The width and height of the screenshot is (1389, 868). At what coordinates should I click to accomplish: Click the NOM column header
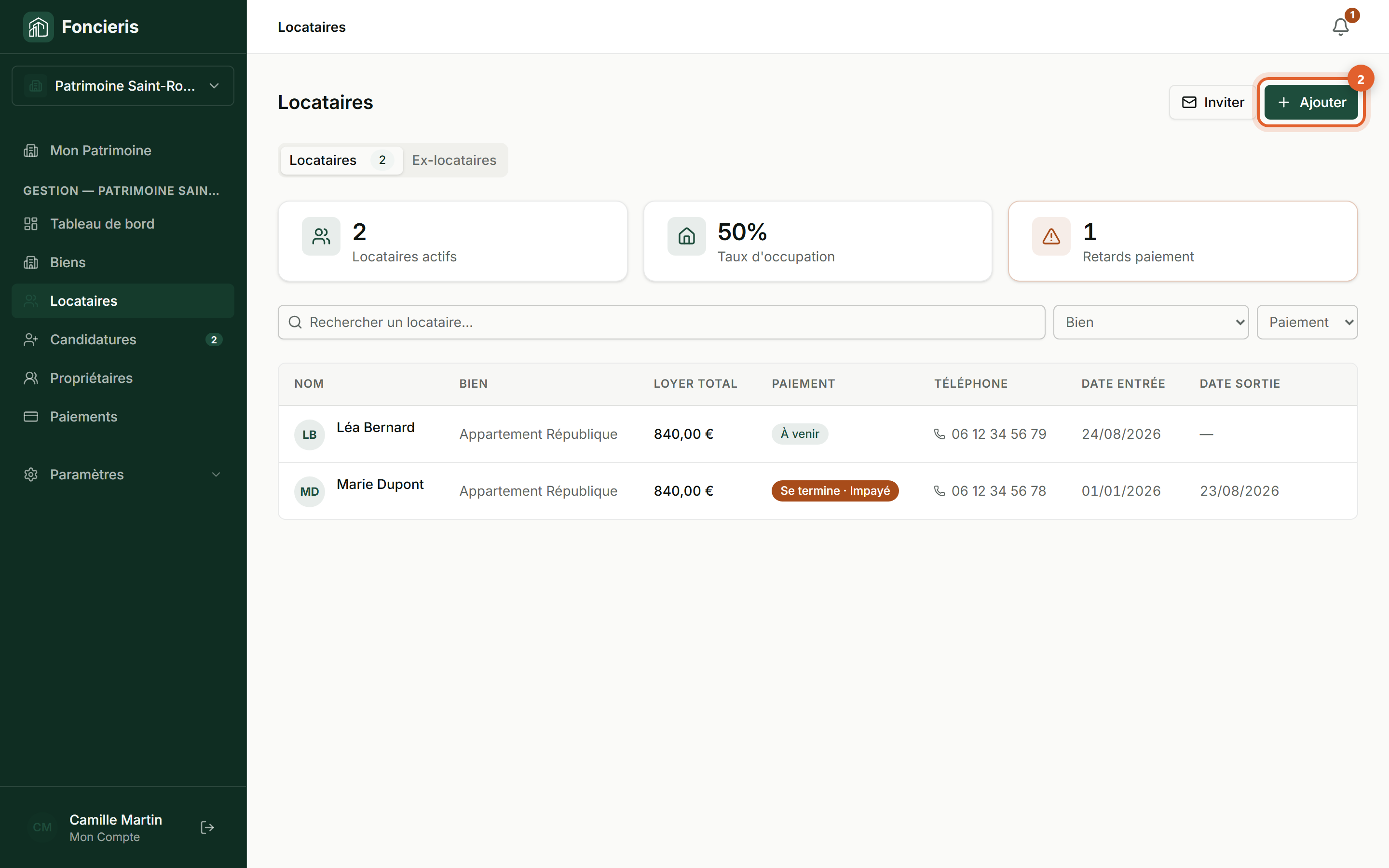pos(309,383)
